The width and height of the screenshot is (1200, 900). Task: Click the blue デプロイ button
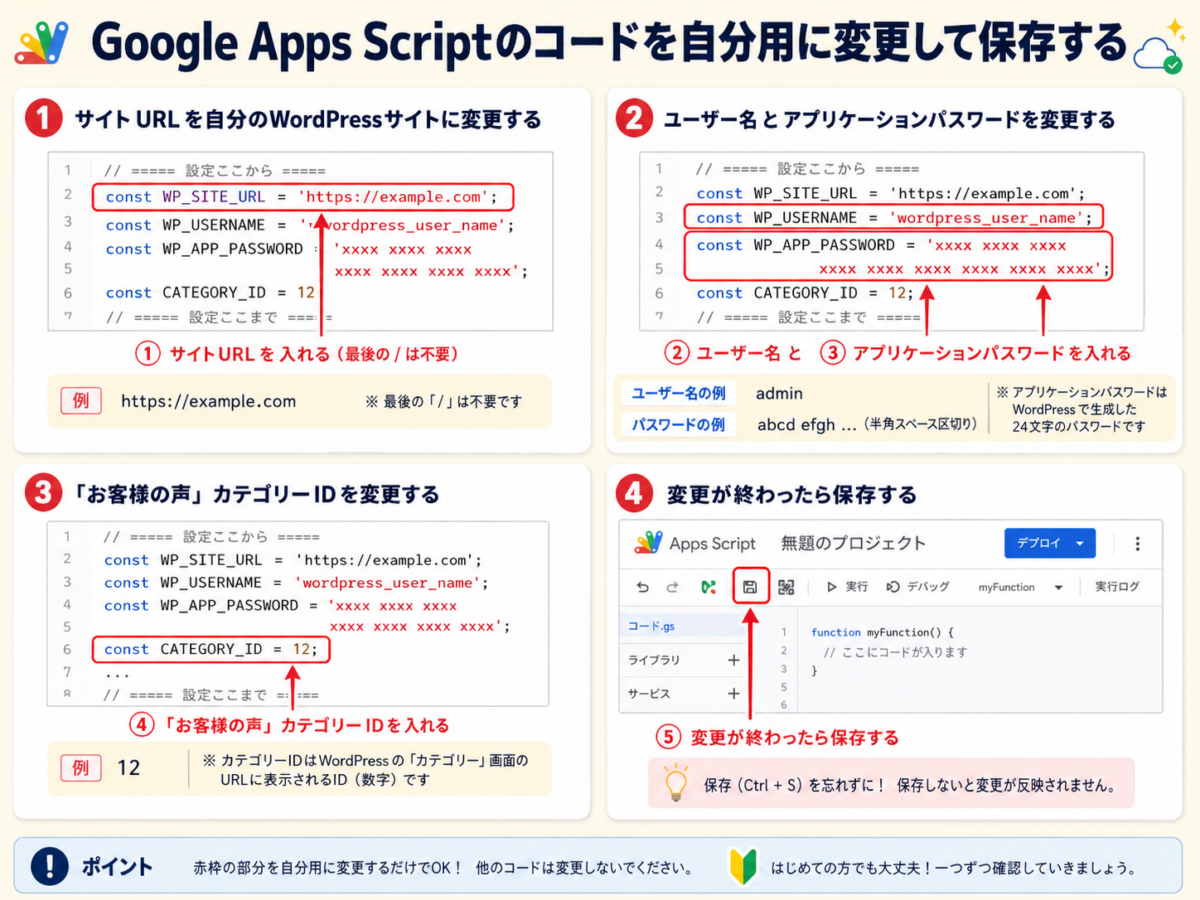(1049, 543)
